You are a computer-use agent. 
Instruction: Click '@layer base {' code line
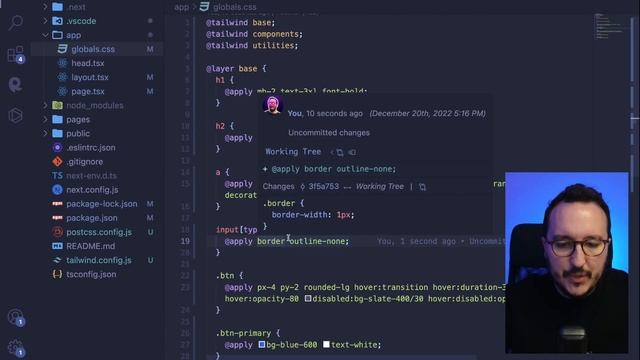236,69
